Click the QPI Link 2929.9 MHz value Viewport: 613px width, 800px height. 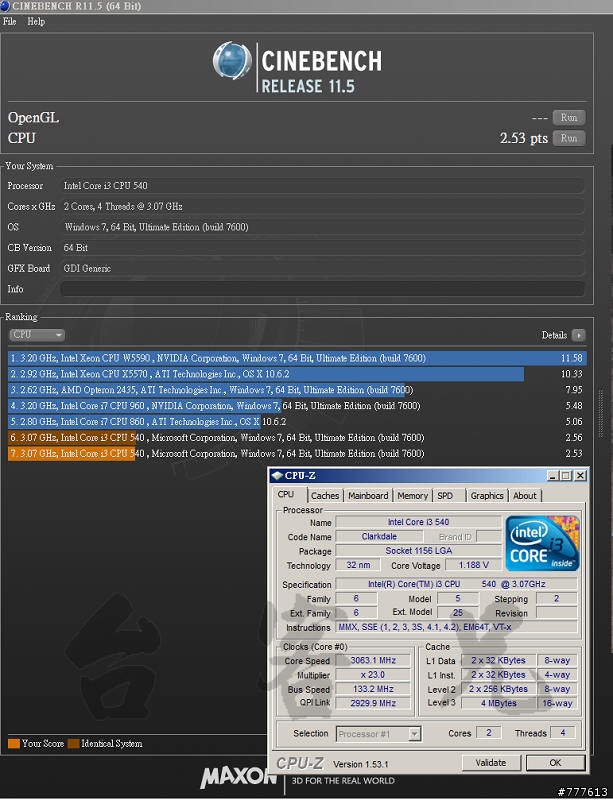coord(373,703)
